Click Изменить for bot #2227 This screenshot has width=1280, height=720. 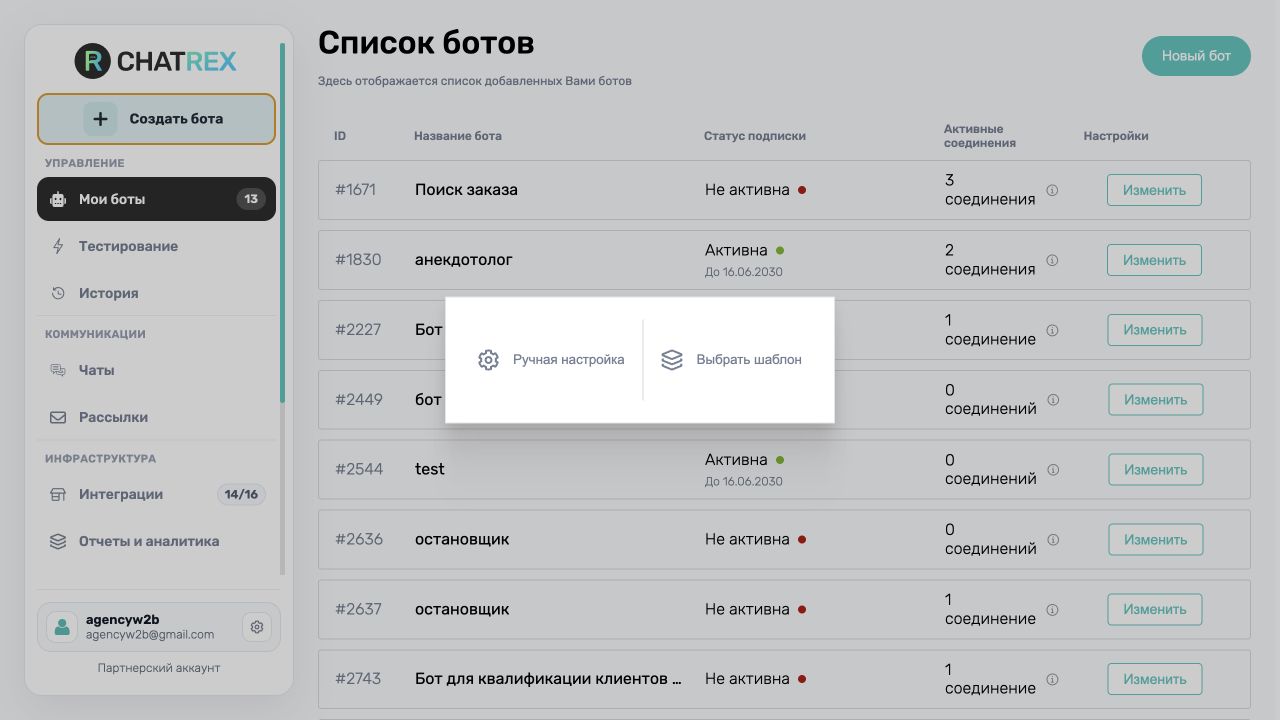1154,330
